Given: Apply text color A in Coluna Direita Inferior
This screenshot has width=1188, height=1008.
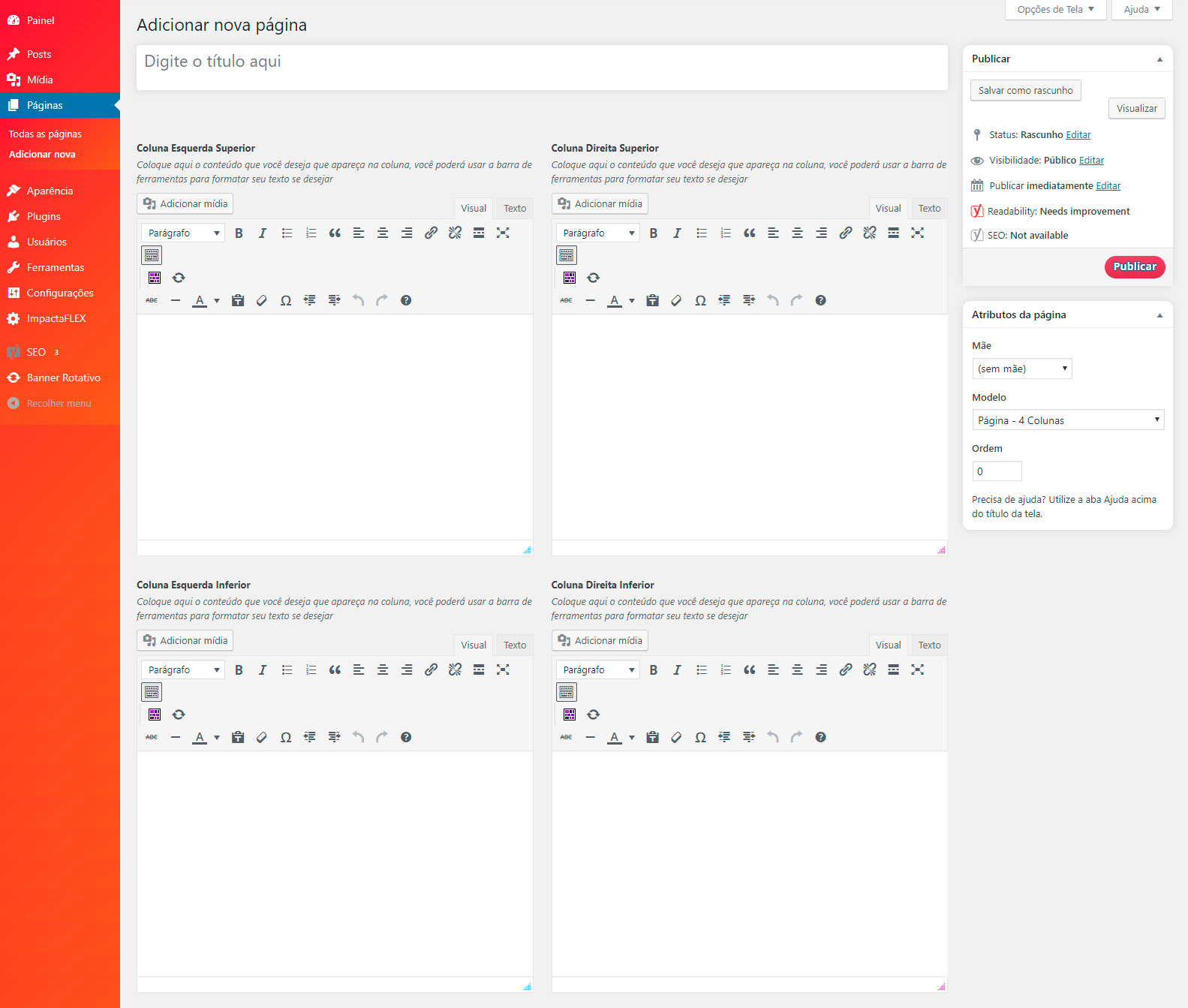Looking at the screenshot, I should [x=615, y=737].
